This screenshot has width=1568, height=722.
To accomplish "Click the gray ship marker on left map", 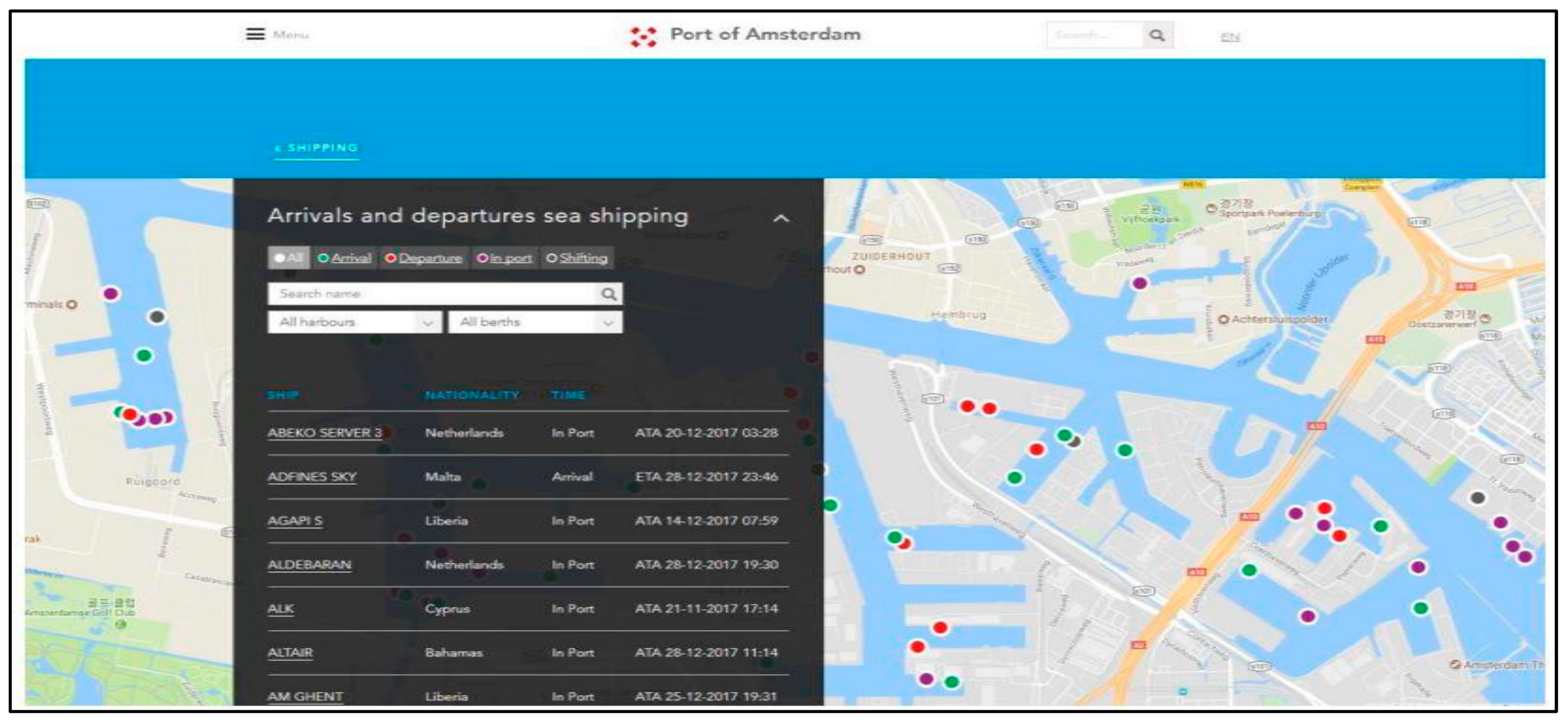I will click(157, 317).
